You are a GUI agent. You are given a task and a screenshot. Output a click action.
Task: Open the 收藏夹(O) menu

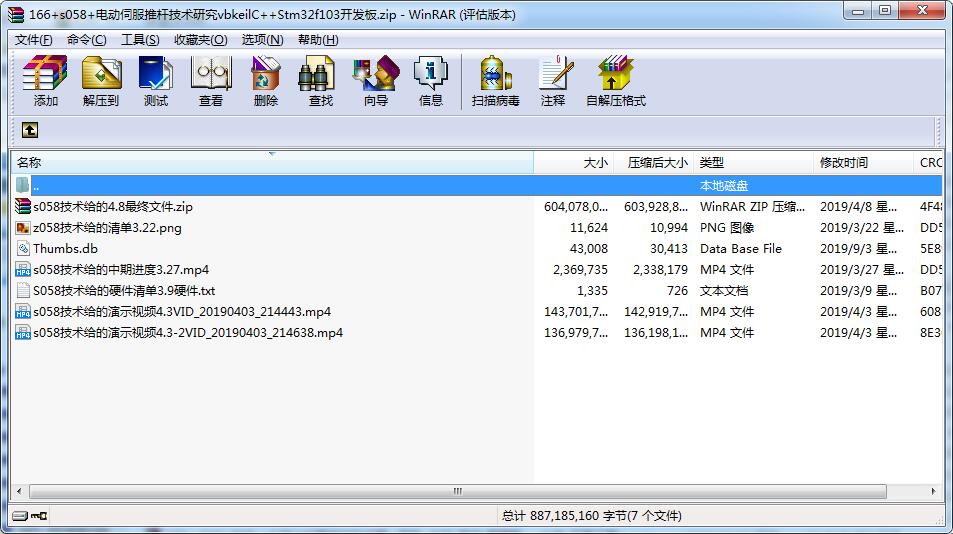click(201, 39)
